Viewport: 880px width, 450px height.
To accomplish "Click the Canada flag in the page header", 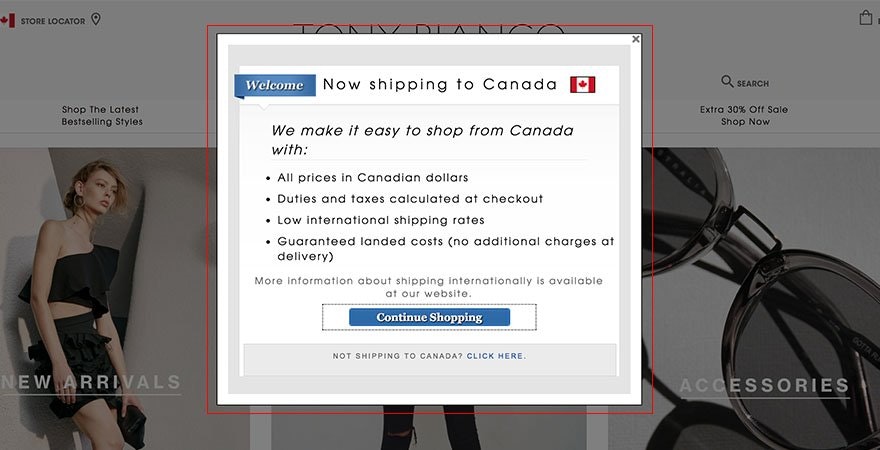I will [x=7, y=20].
